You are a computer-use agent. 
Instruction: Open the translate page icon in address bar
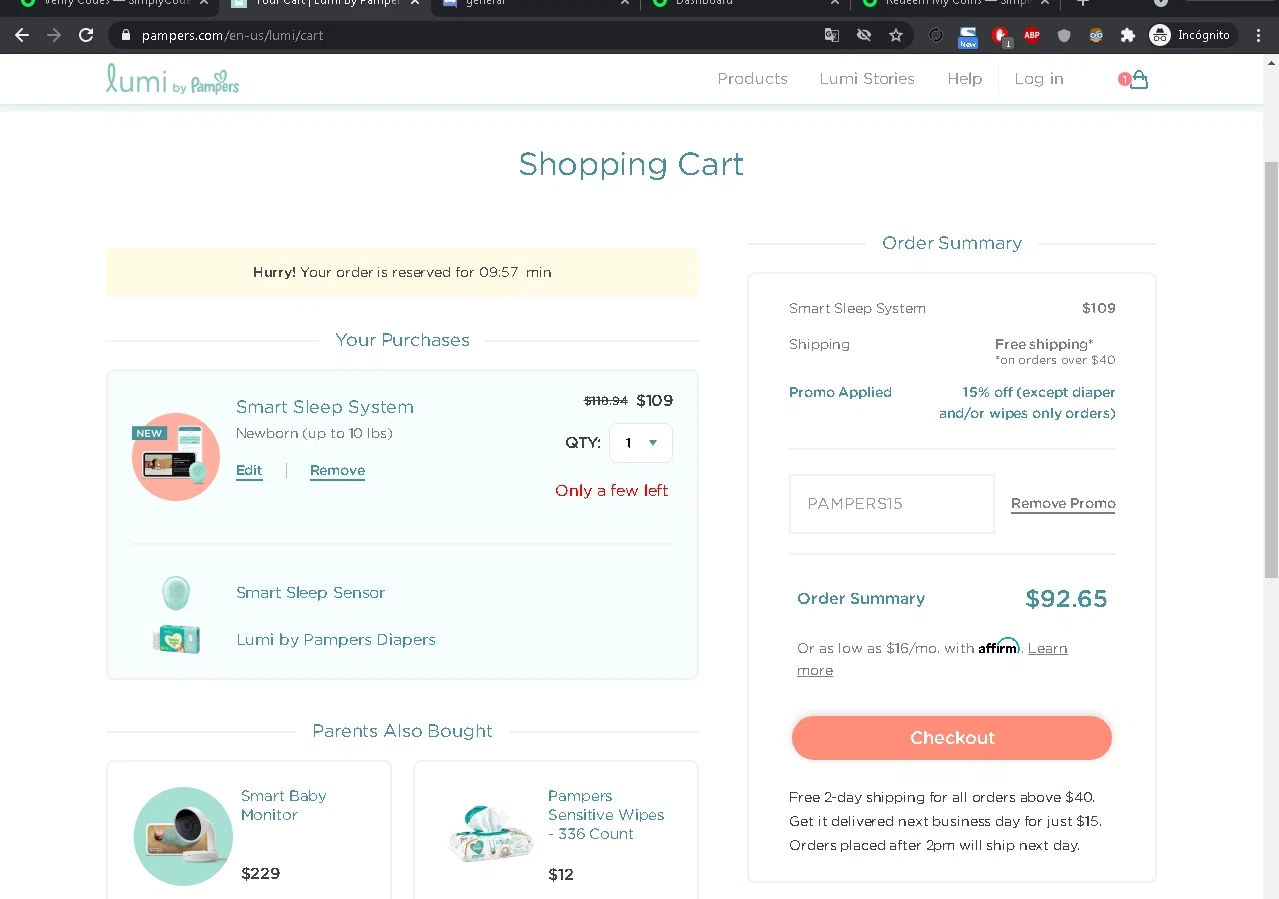(x=832, y=35)
